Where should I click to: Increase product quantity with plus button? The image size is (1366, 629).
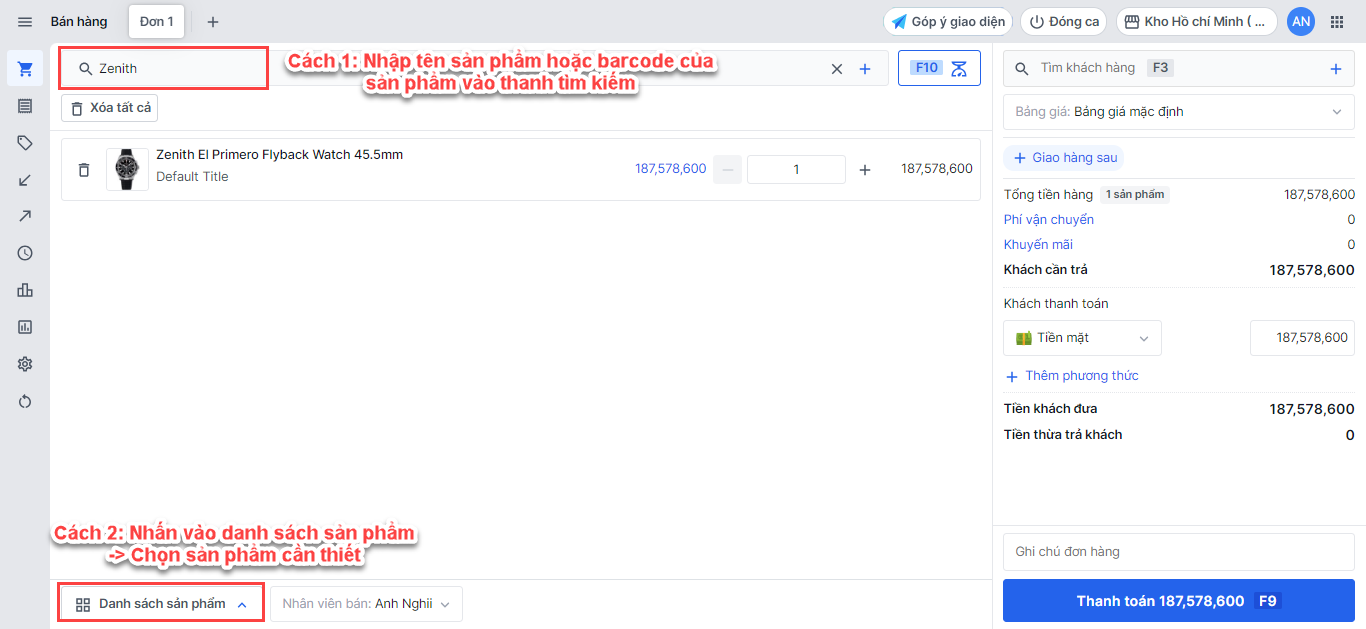pyautogui.click(x=865, y=170)
